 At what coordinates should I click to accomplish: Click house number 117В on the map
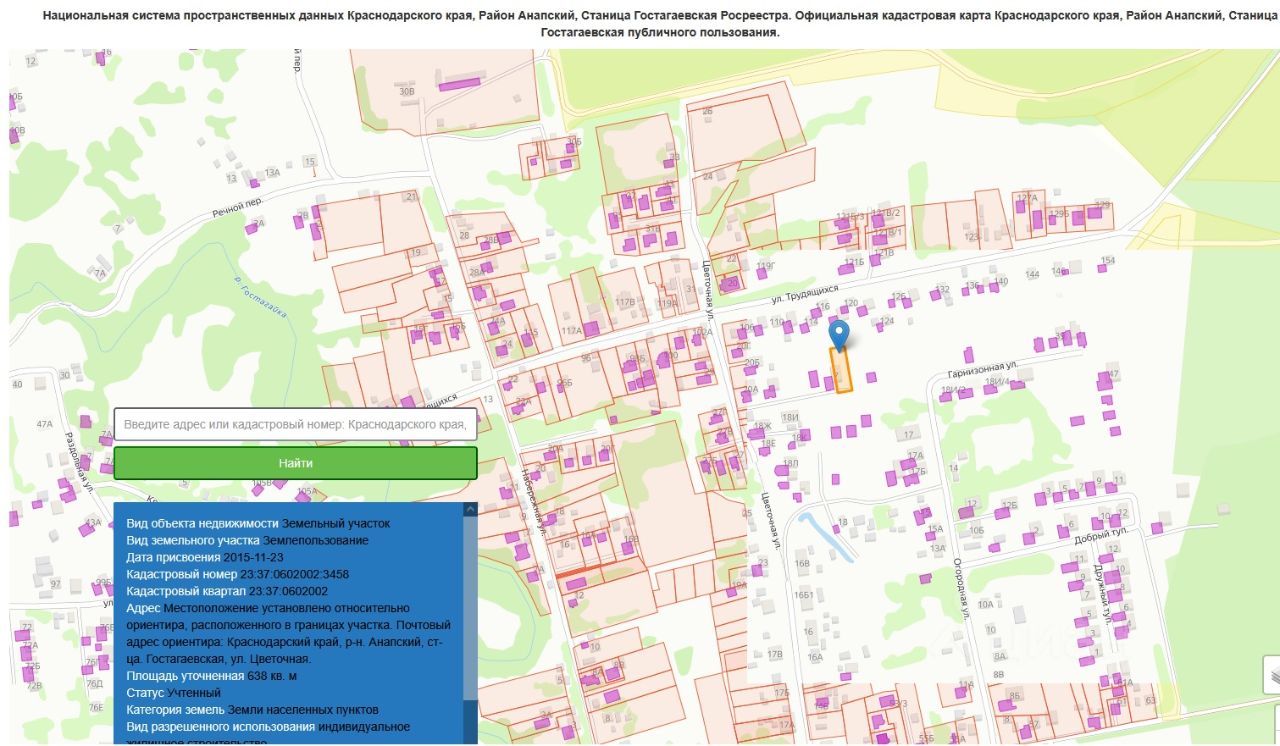[625, 301]
